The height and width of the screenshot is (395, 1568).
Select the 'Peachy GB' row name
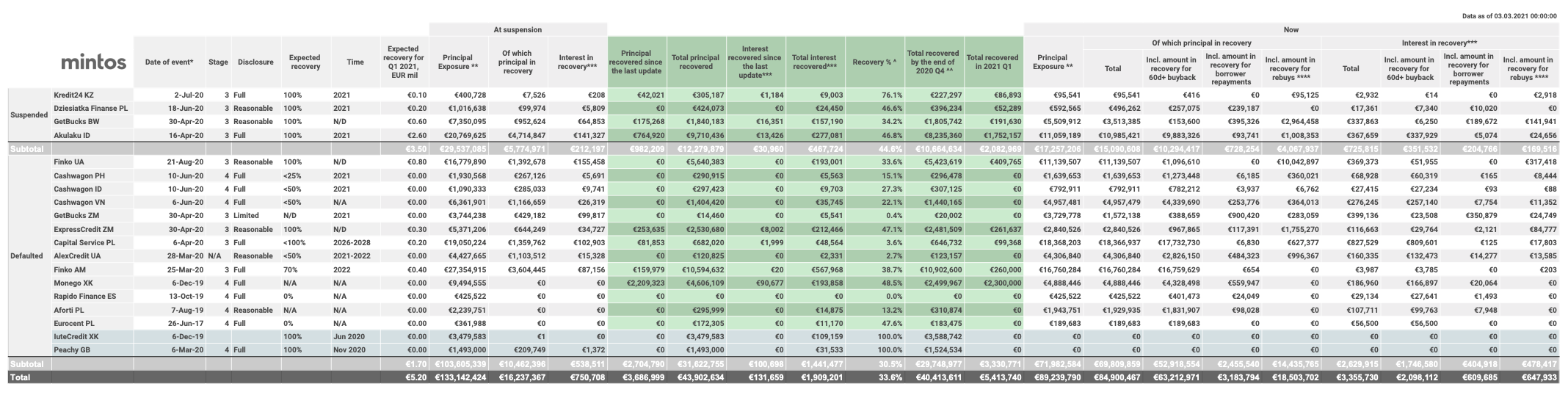(x=72, y=350)
